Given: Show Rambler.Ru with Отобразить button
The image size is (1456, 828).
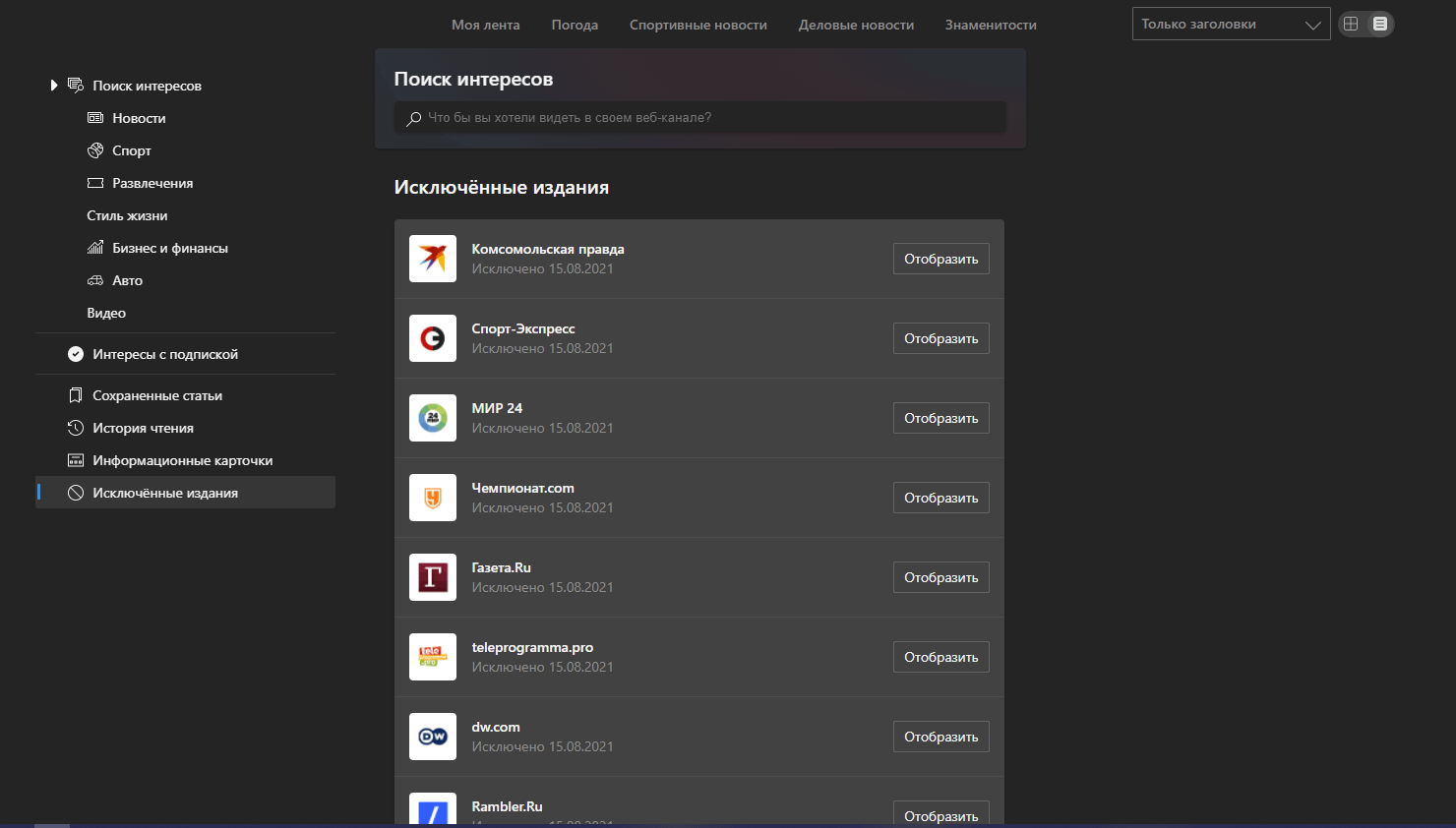Looking at the screenshot, I should pos(941,812).
